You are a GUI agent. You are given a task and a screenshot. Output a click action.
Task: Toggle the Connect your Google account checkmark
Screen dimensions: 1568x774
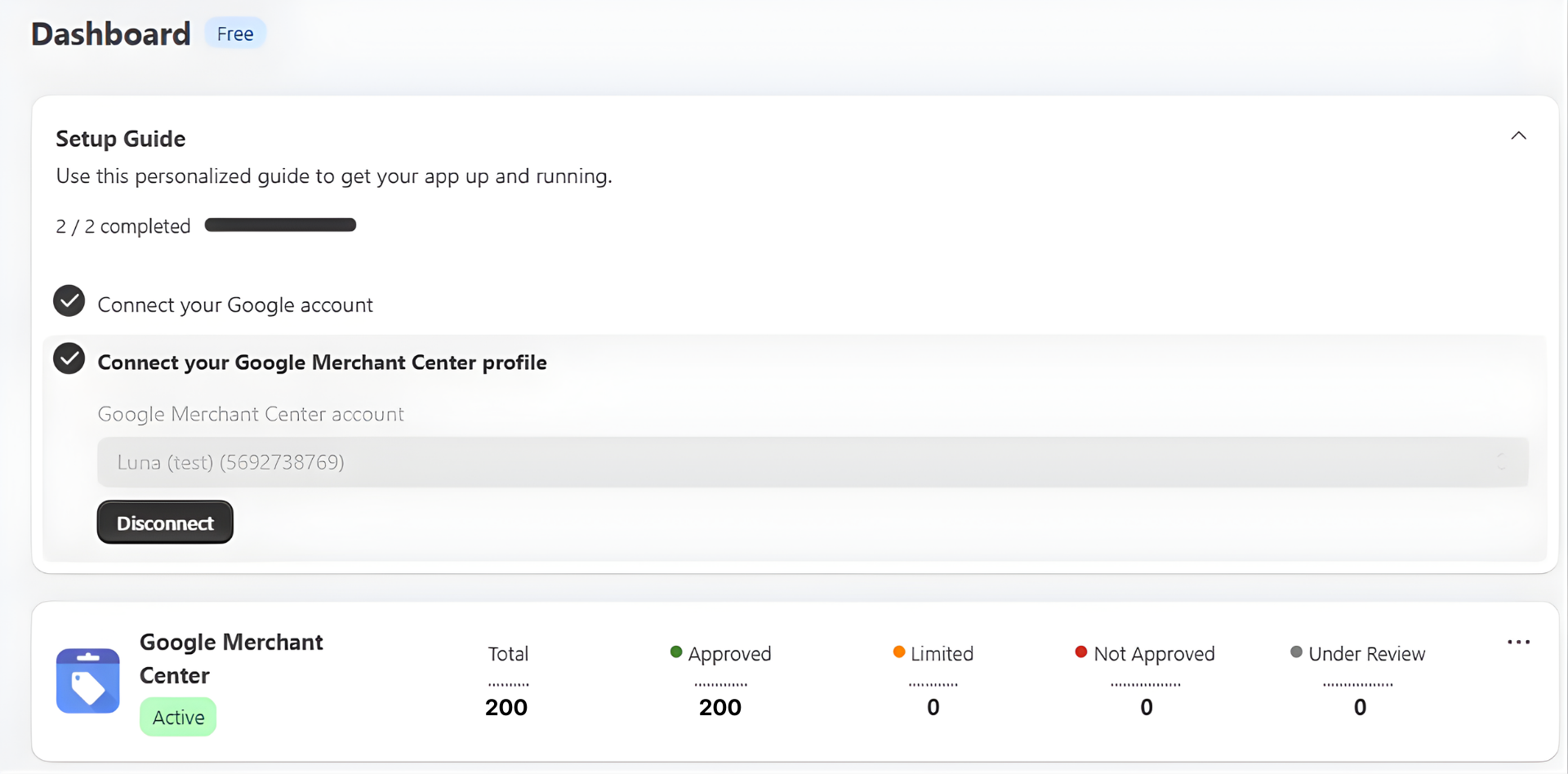[69, 301]
